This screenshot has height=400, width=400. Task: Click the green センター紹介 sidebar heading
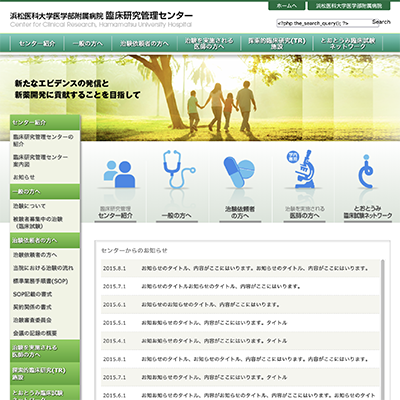(45, 122)
